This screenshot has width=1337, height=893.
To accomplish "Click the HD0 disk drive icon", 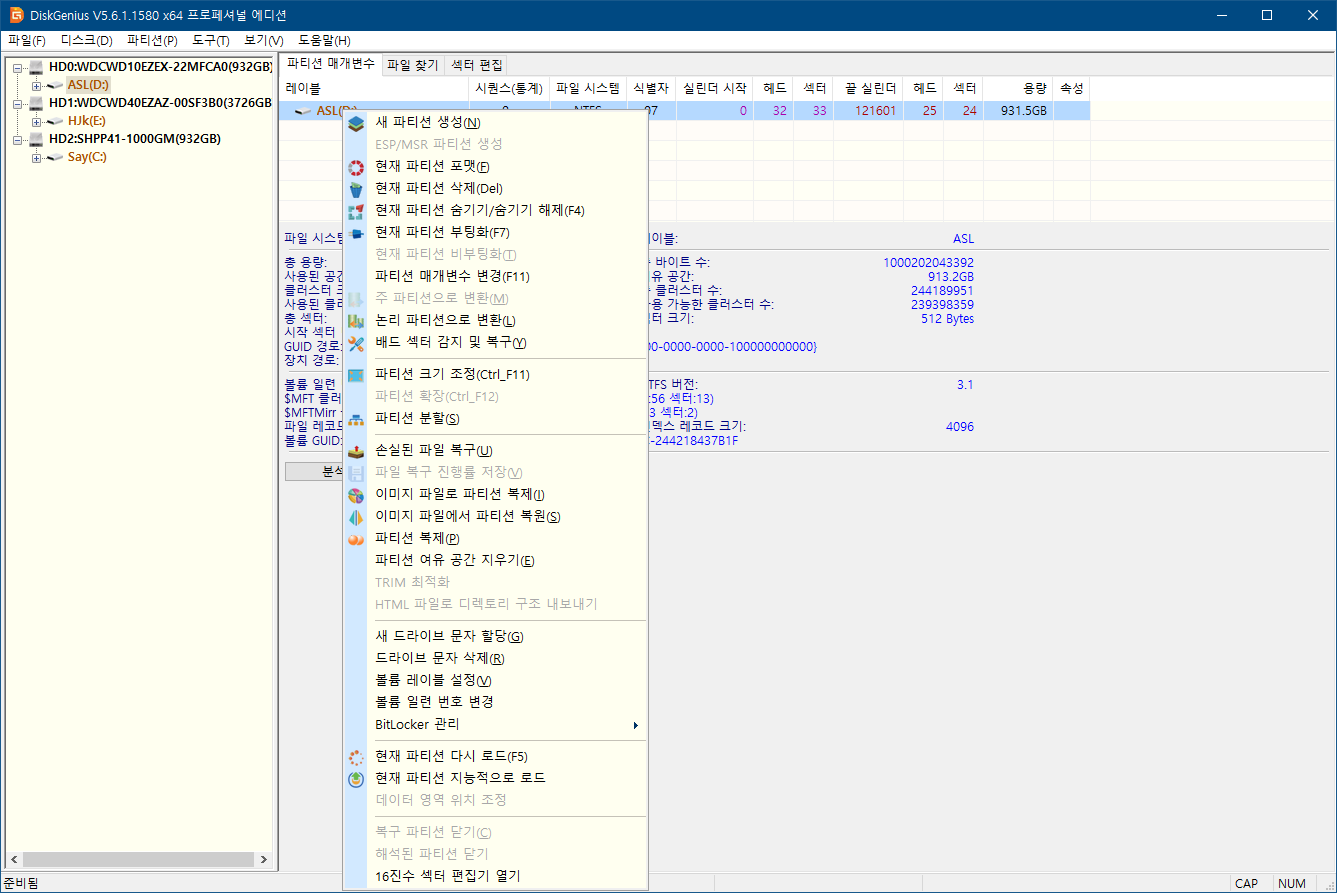I will point(37,67).
